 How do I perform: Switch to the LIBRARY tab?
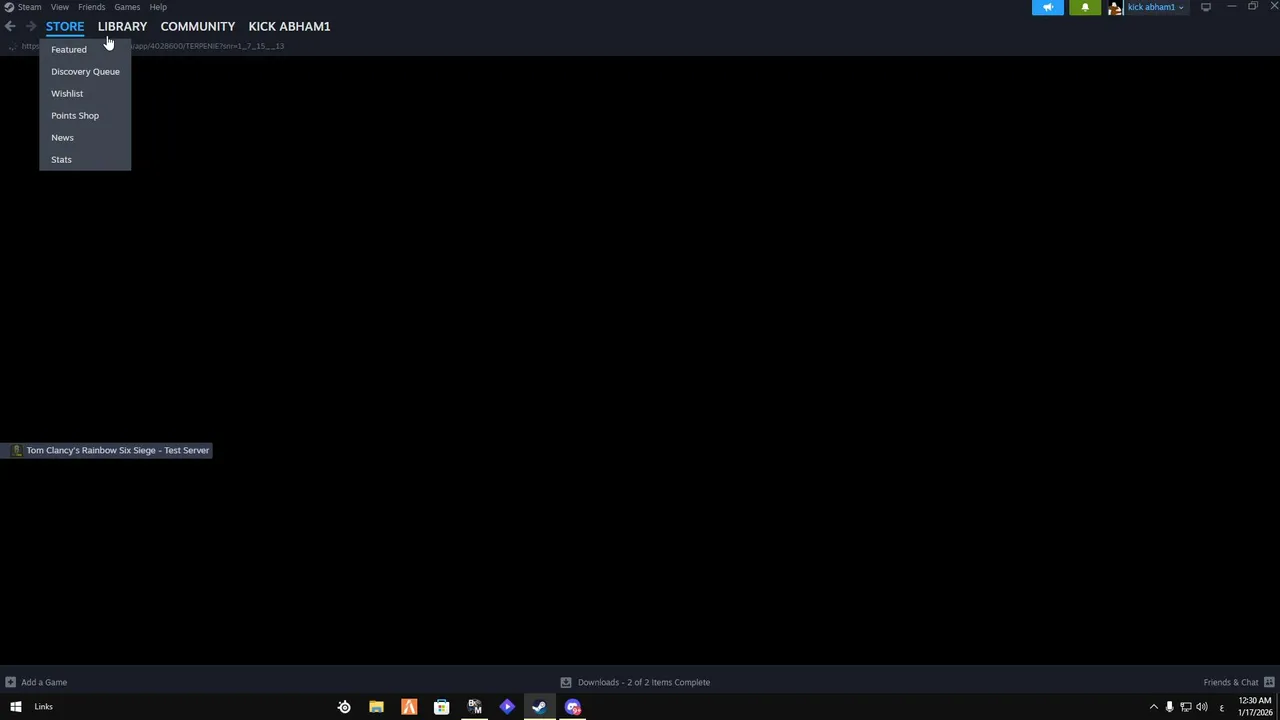click(x=122, y=26)
